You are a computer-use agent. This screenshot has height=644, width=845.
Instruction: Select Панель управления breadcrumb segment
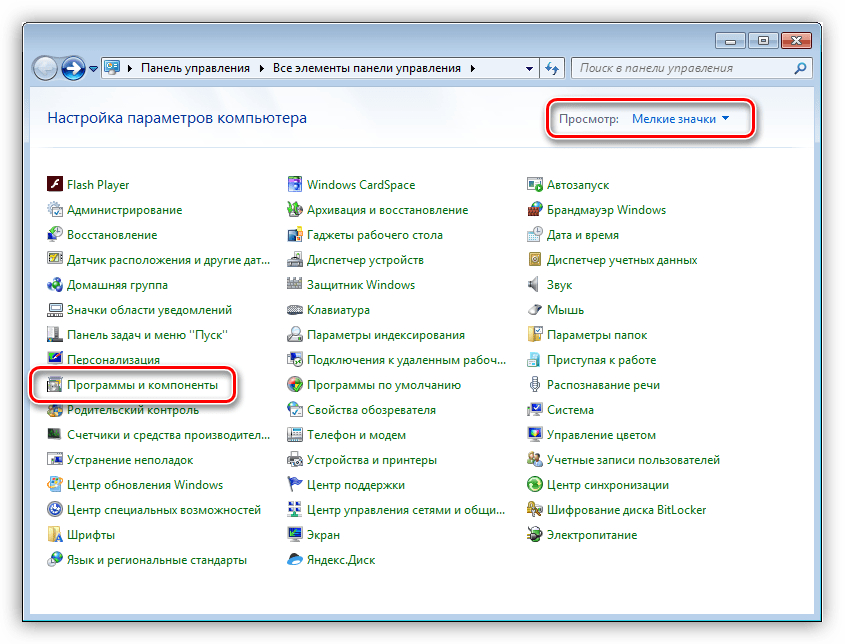(195, 68)
